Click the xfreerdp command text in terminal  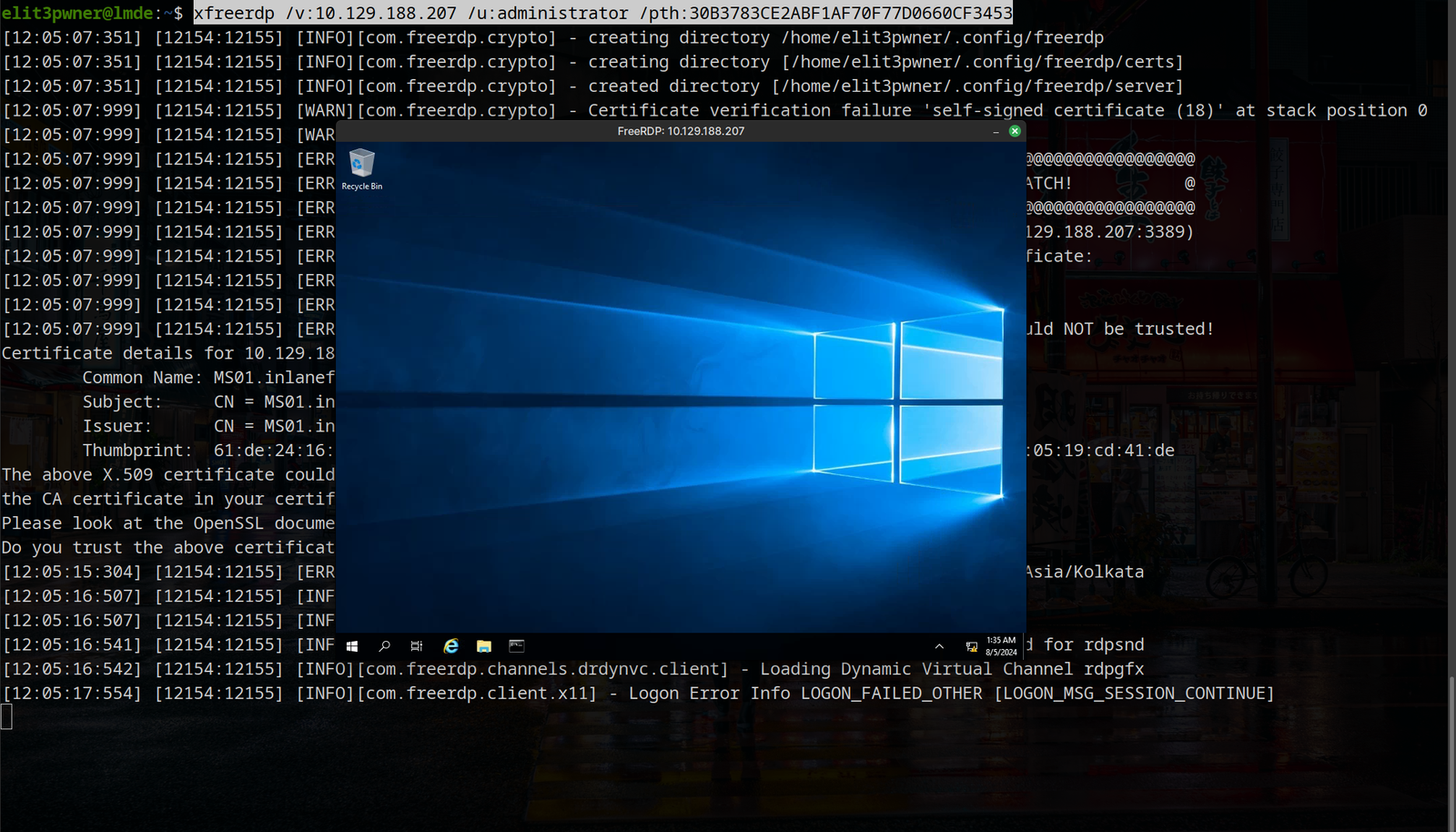603,13
